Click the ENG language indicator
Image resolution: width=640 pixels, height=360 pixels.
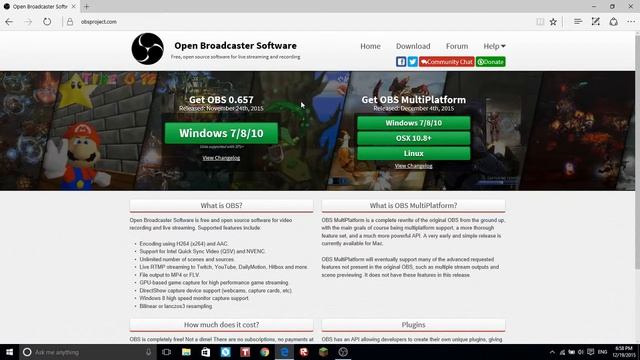point(602,352)
